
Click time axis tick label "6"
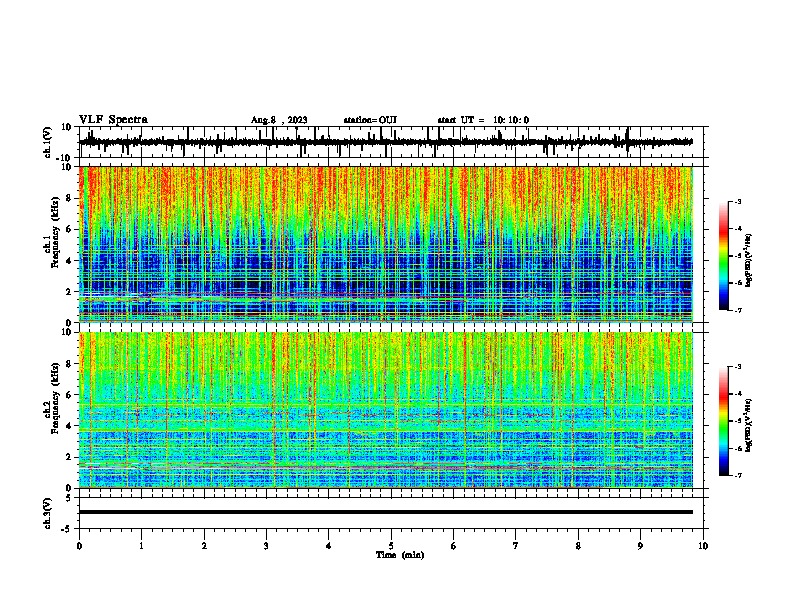[454, 546]
